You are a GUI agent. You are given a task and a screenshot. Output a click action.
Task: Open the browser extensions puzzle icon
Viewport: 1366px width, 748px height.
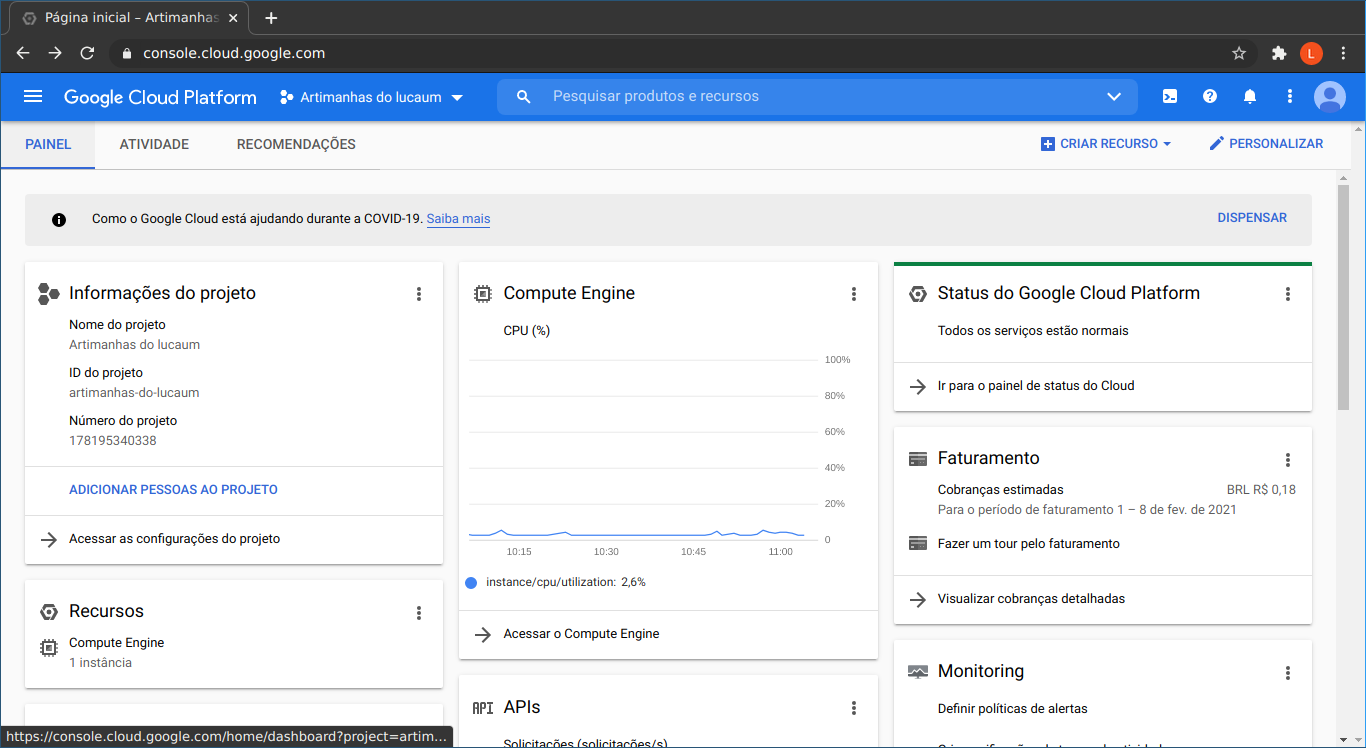pyautogui.click(x=1279, y=53)
